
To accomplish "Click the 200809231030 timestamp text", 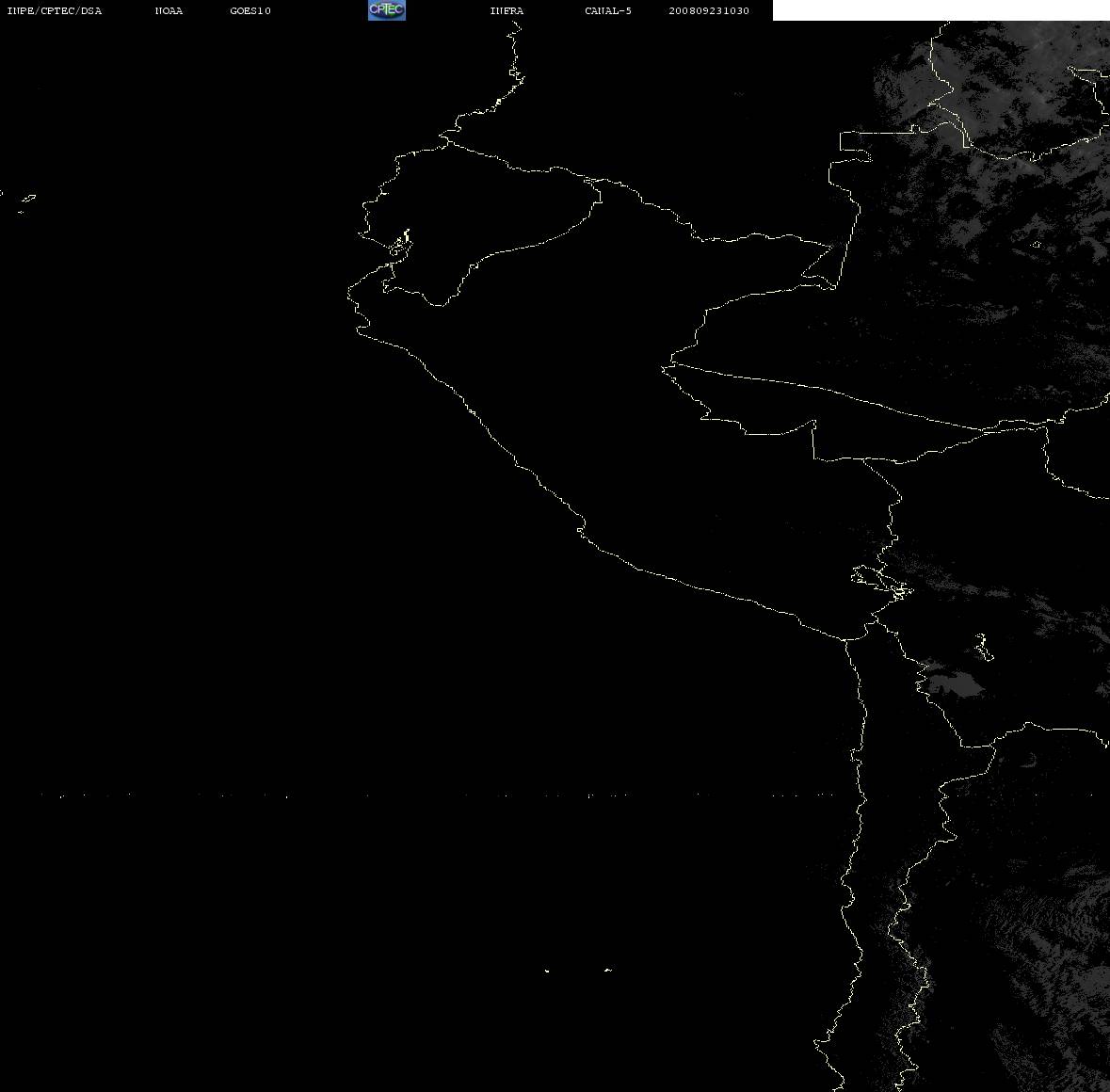I will coord(709,10).
